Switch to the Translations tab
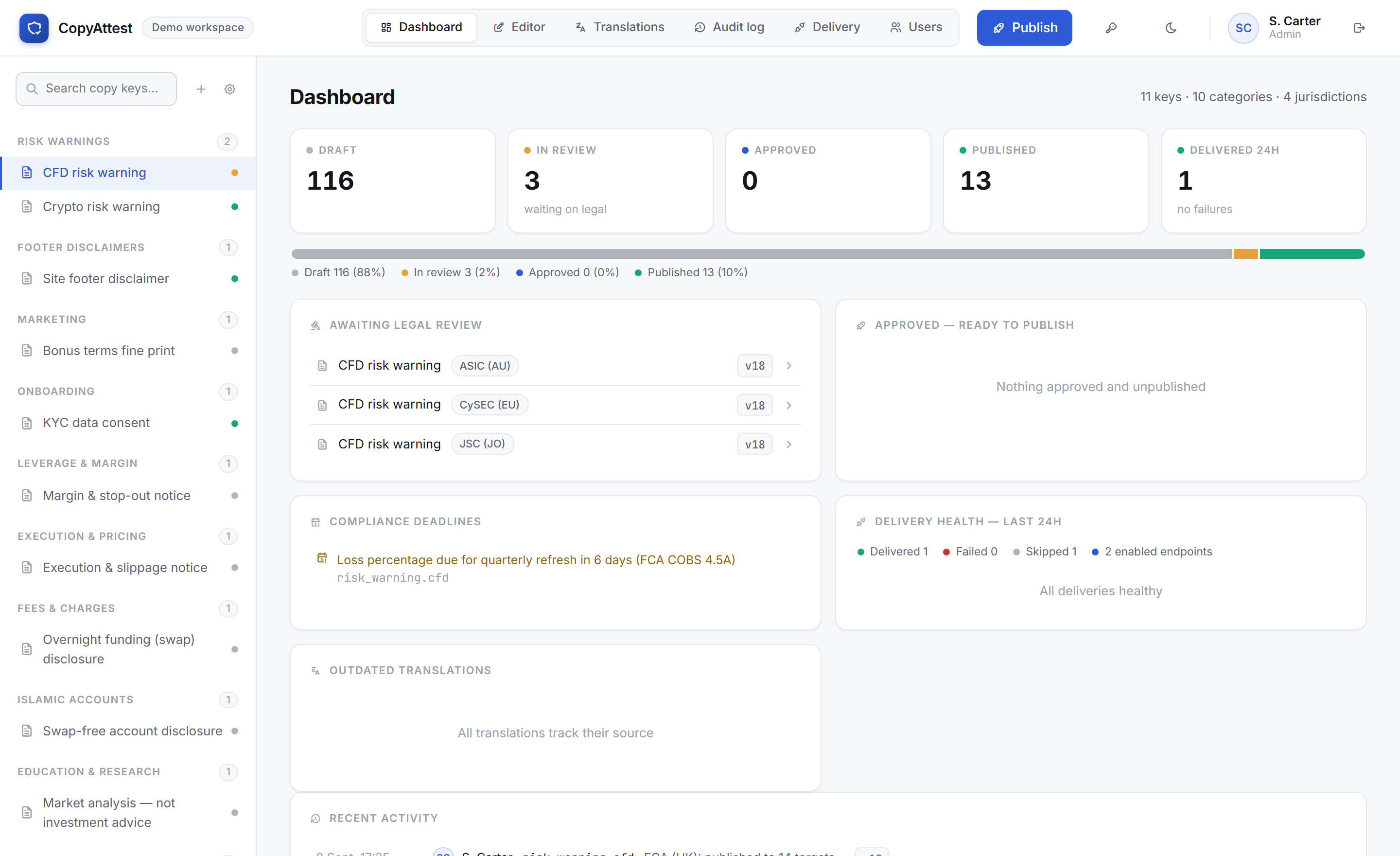 pos(619,27)
